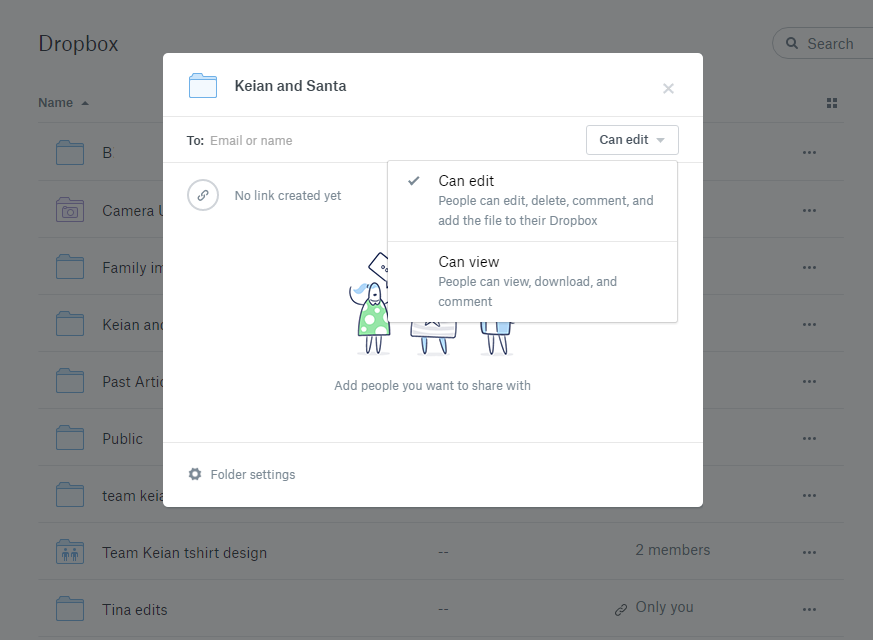This screenshot has width=873, height=640.
Task: Open the Public folder icon
Action: coord(70,438)
